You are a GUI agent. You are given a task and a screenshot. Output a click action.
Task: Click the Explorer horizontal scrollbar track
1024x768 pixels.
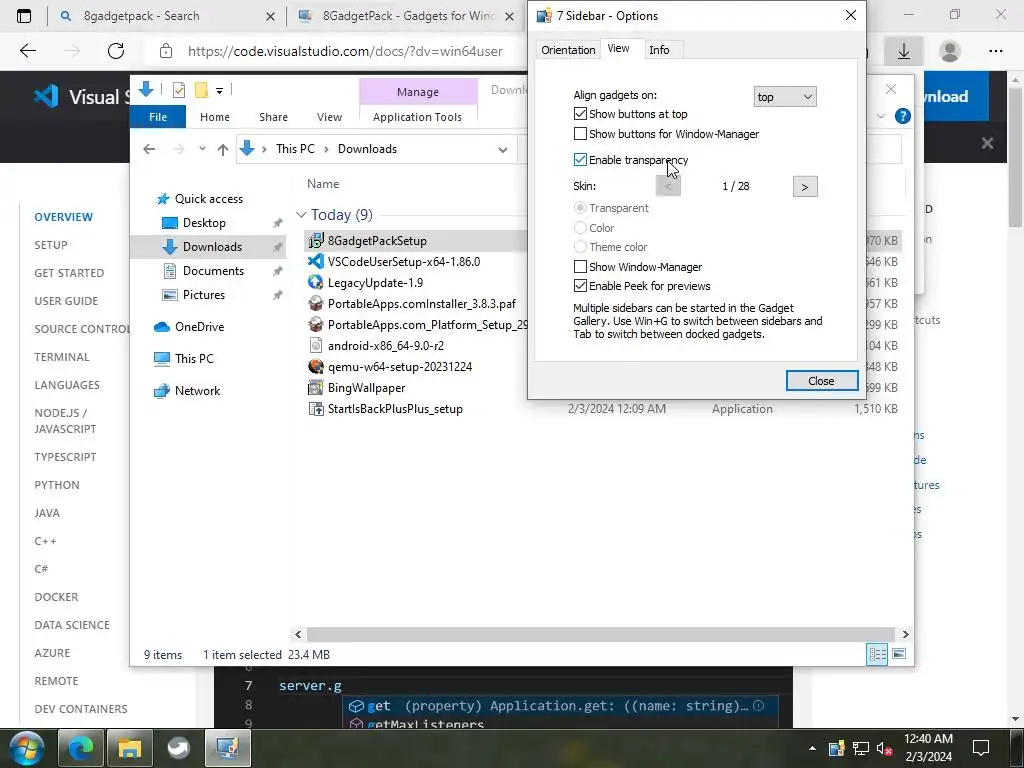click(x=600, y=634)
